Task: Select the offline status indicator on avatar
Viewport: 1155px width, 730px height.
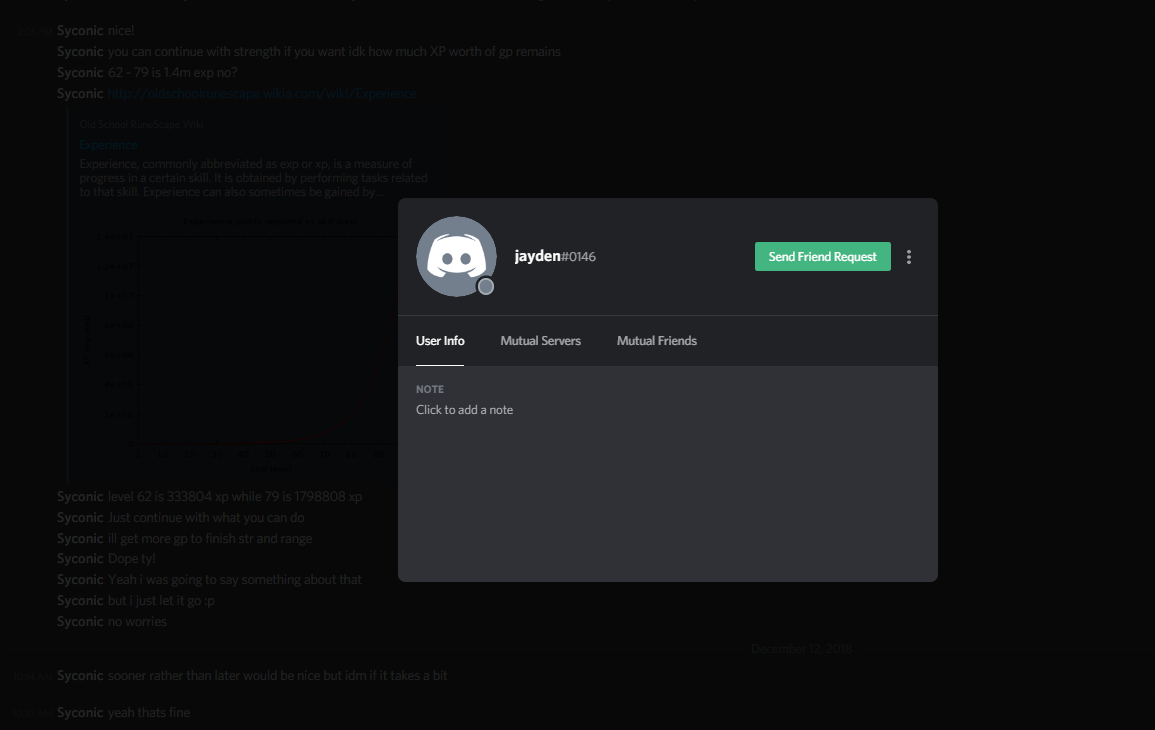Action: click(485, 287)
